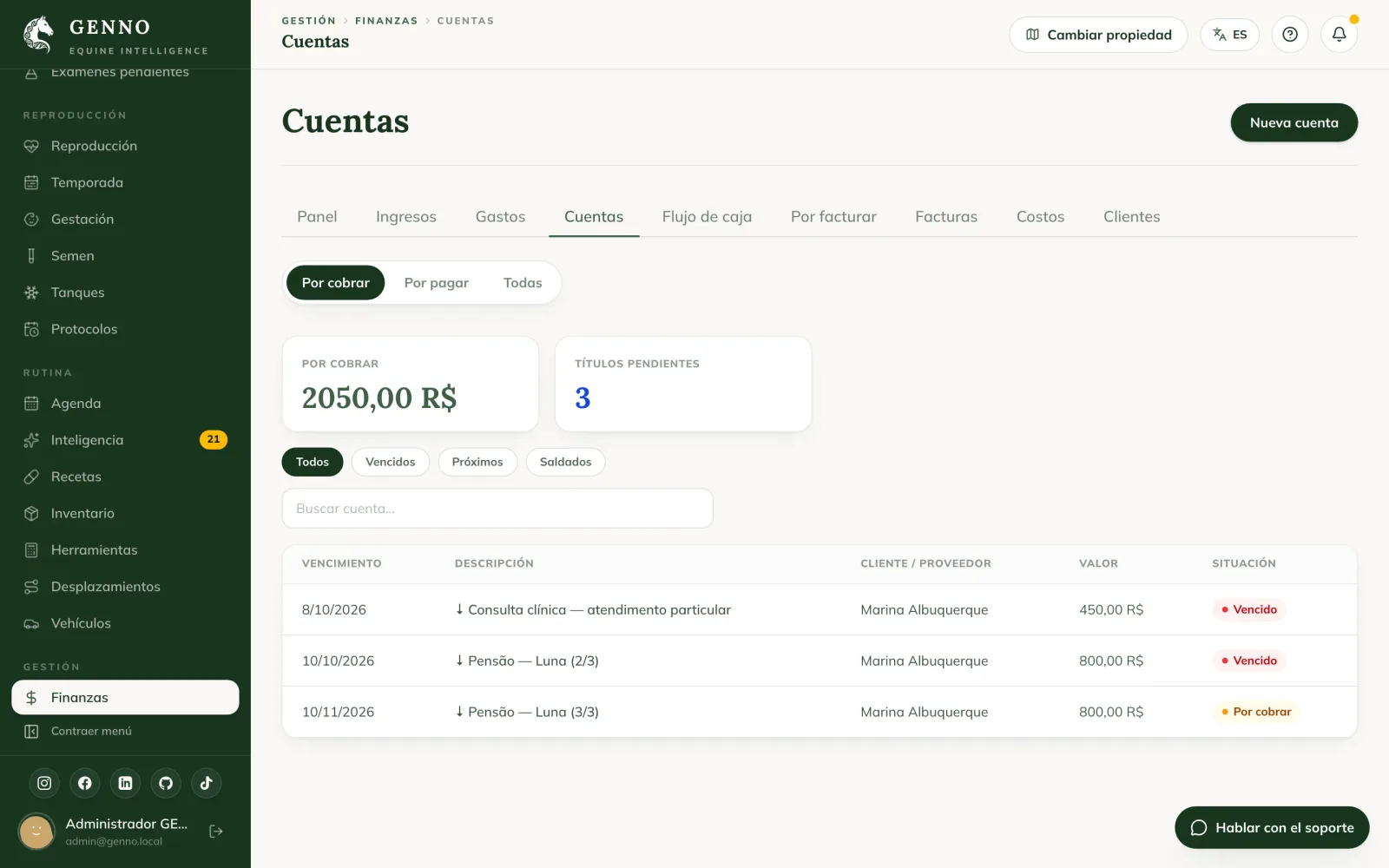Open Agenda in the sidebar
This screenshot has height=868, width=1389.
click(125, 404)
